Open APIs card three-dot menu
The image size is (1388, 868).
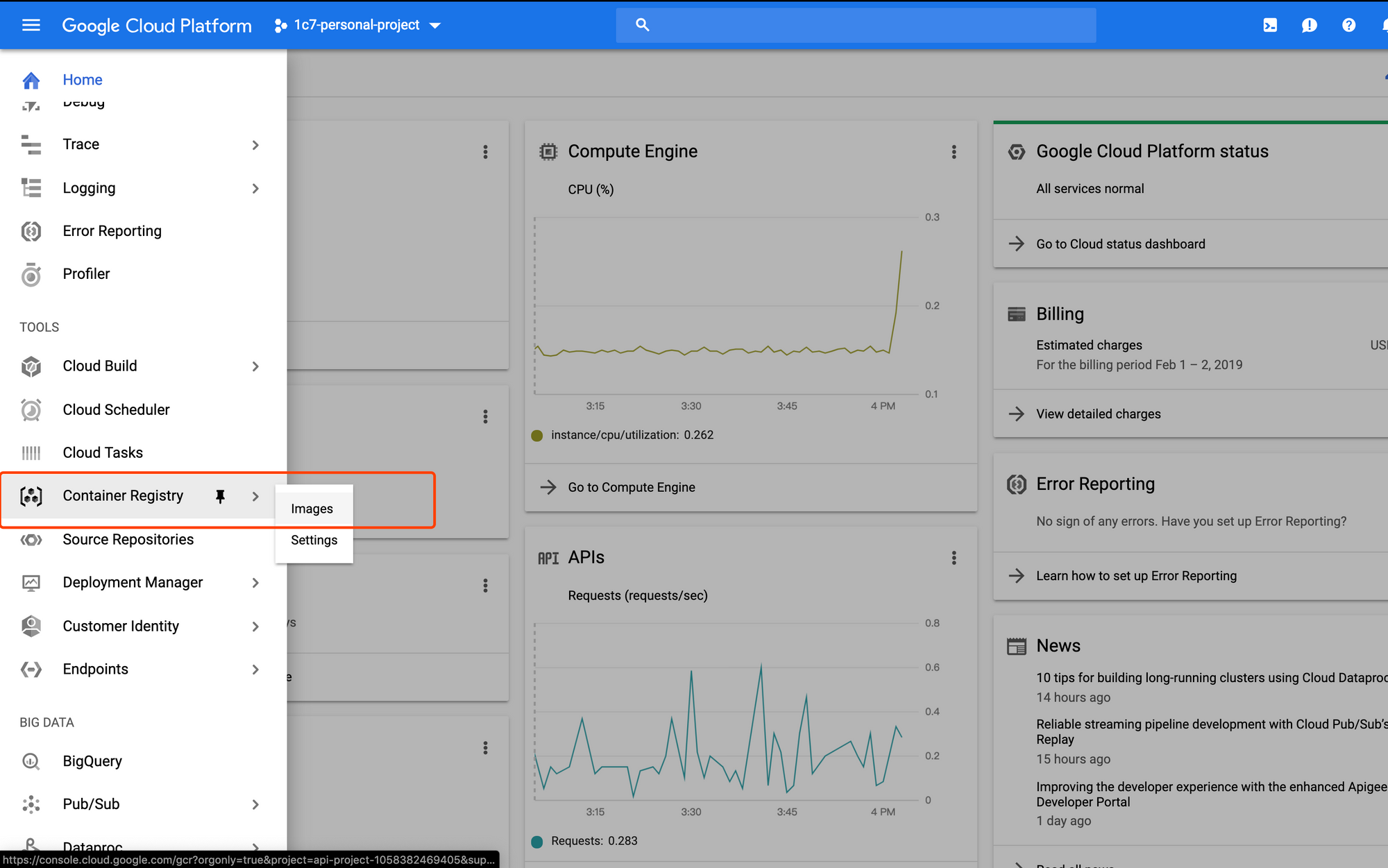pos(954,558)
